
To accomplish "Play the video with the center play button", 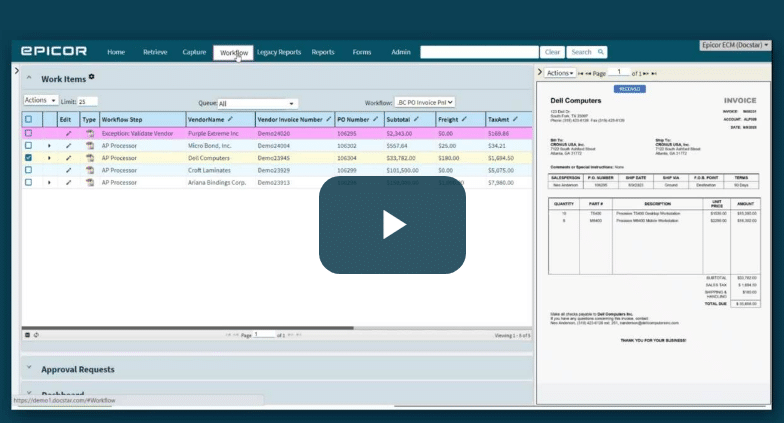I will click(x=392, y=225).
